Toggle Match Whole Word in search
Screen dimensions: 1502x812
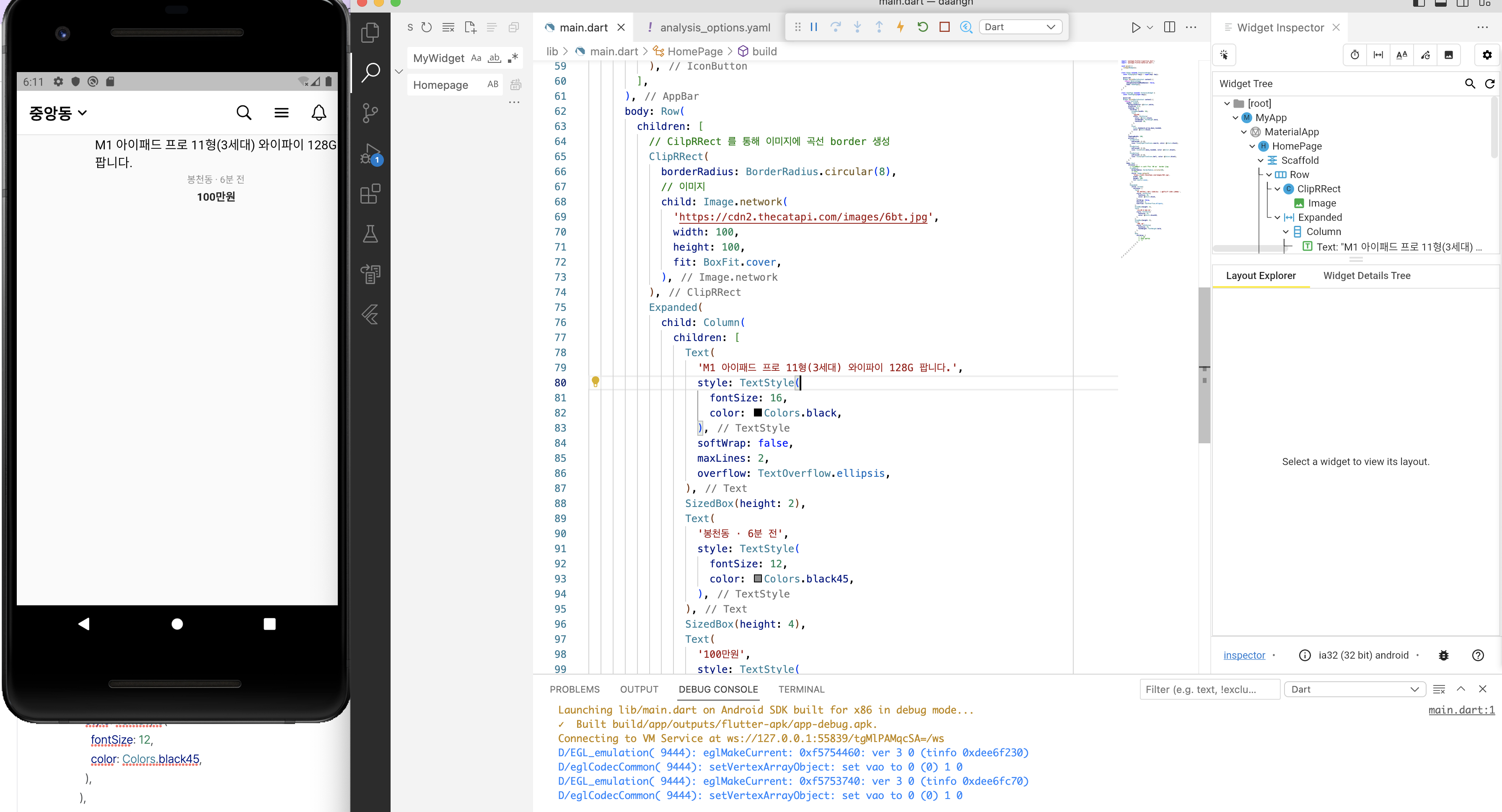coord(495,58)
